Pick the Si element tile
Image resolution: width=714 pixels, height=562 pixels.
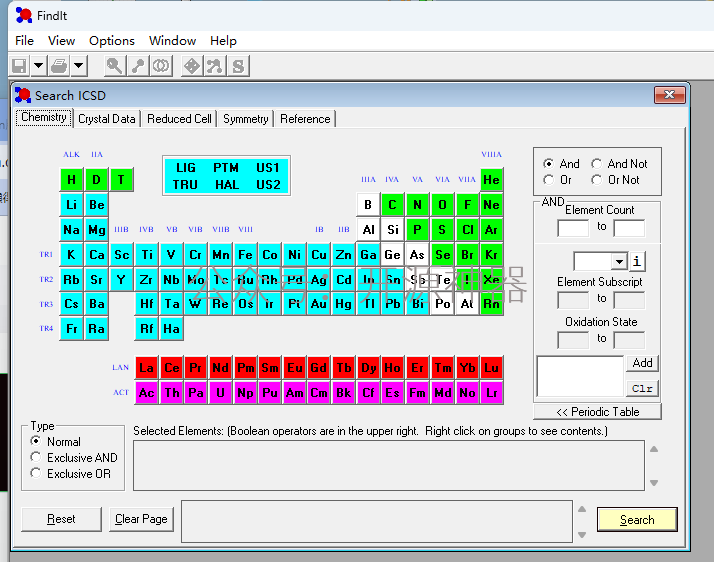393,230
